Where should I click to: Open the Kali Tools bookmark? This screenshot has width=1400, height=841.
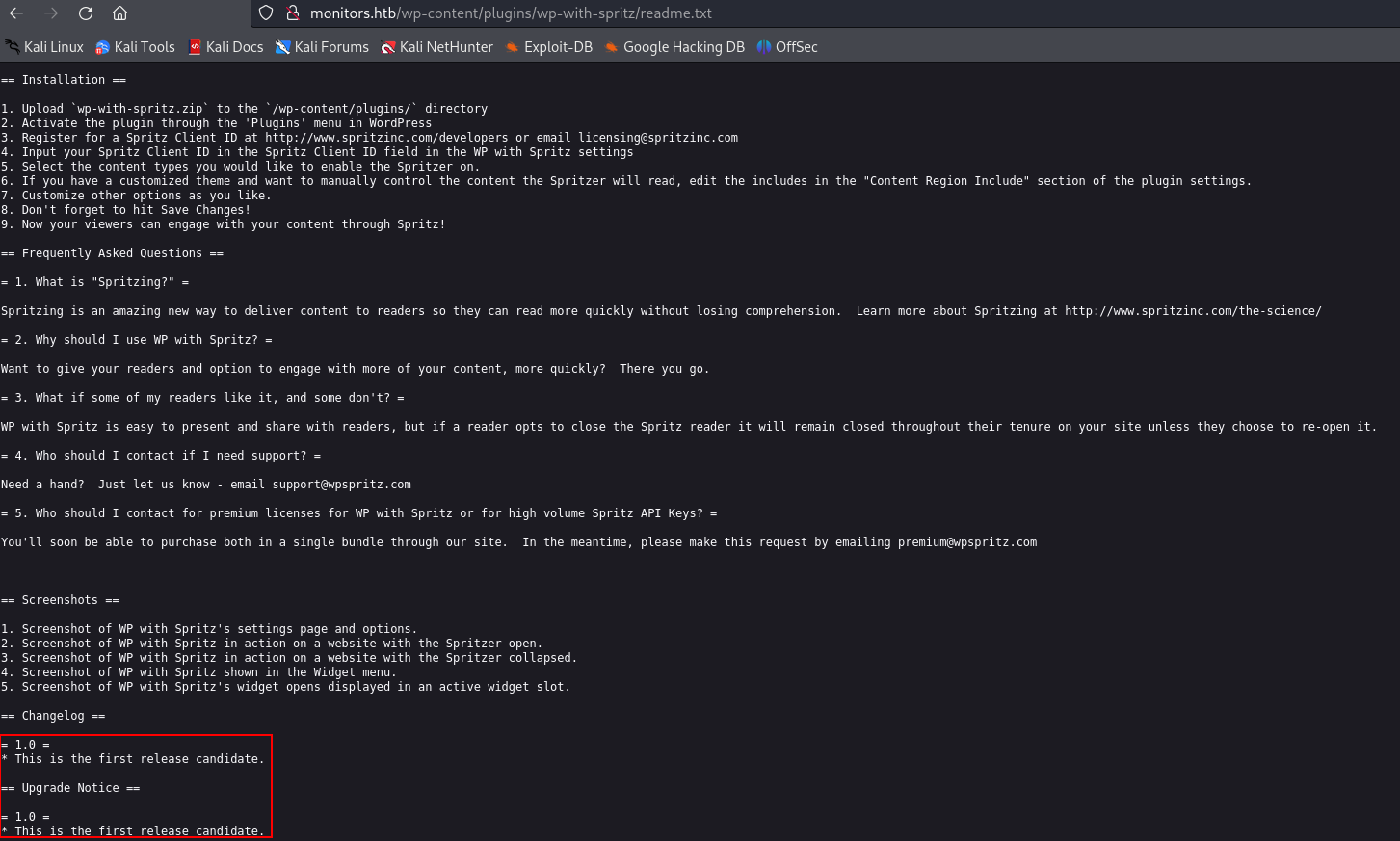coord(135,47)
